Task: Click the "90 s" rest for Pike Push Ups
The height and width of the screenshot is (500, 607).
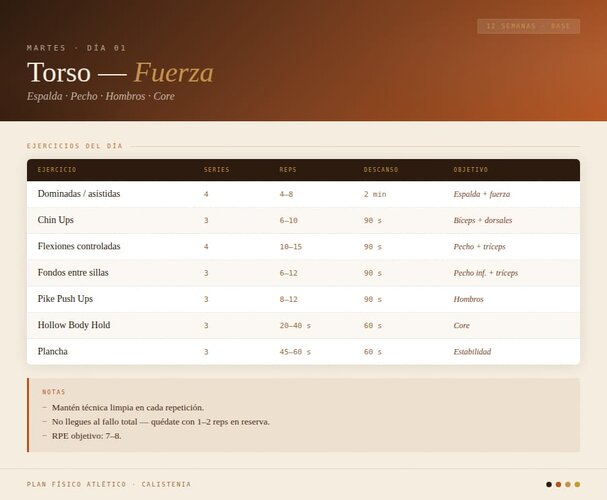Action: 372,300
